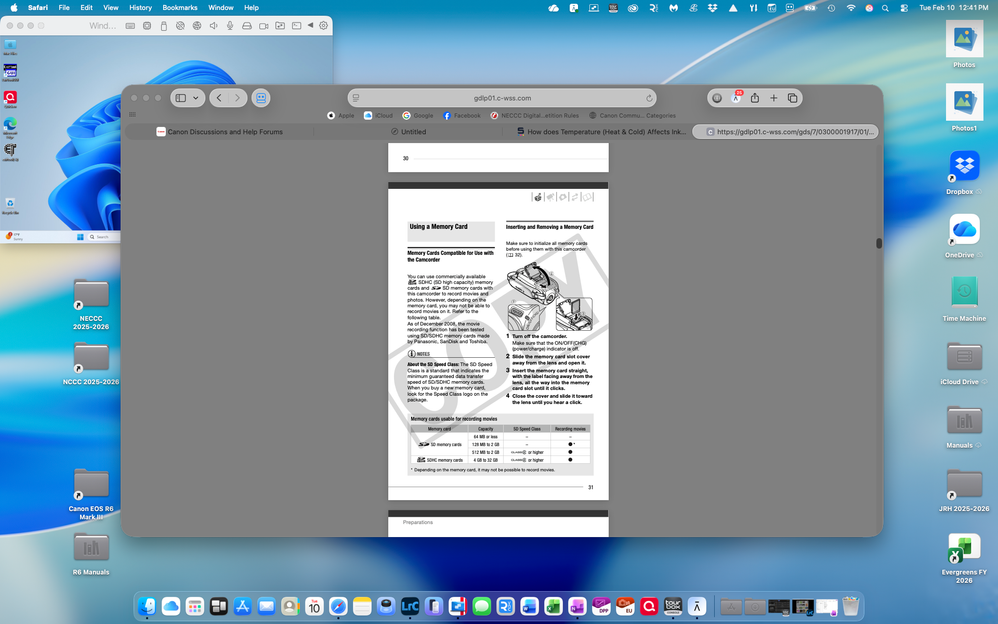Click the PDF page 31 content

pos(498,341)
